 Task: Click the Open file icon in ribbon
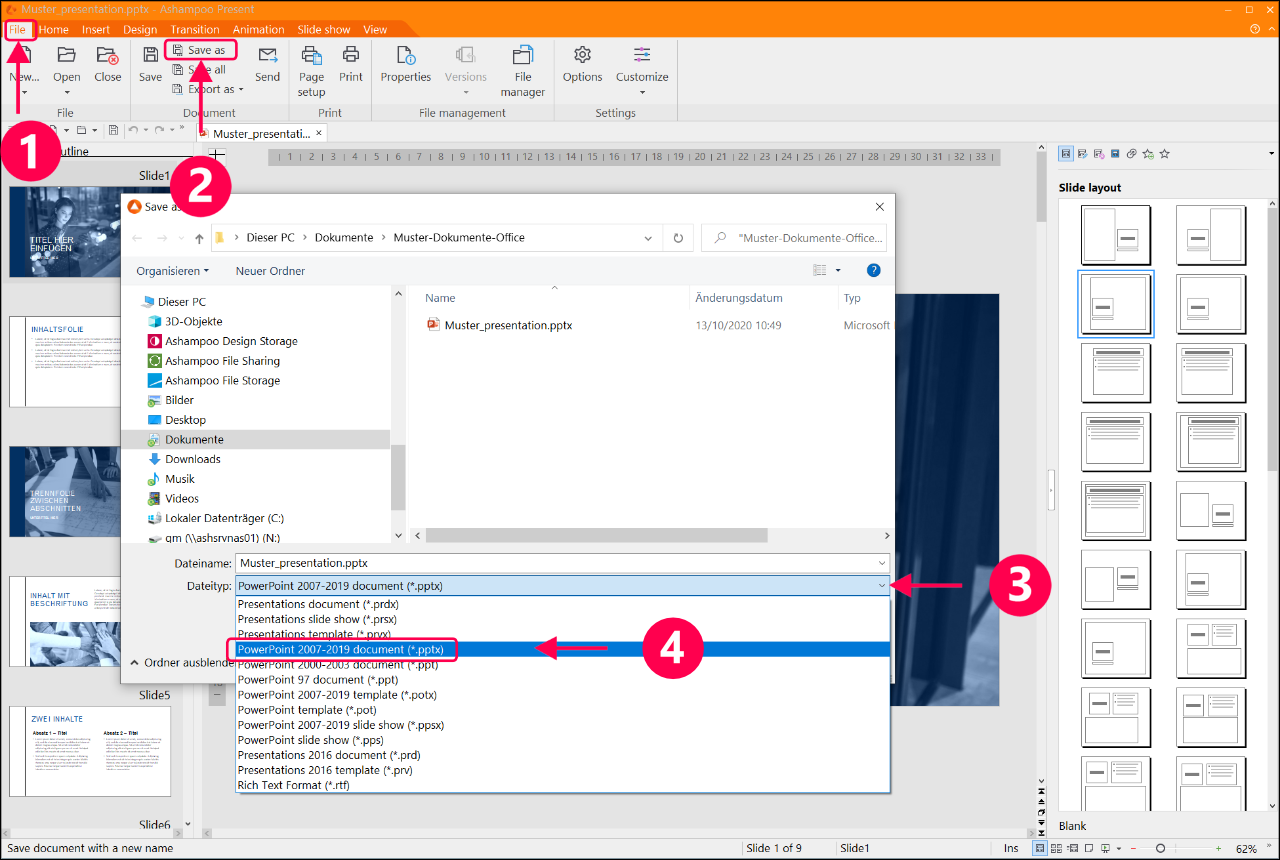[66, 56]
